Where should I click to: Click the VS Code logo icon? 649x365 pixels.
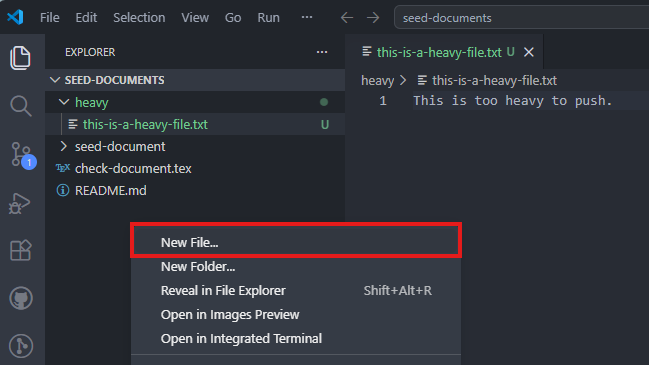(x=15, y=17)
